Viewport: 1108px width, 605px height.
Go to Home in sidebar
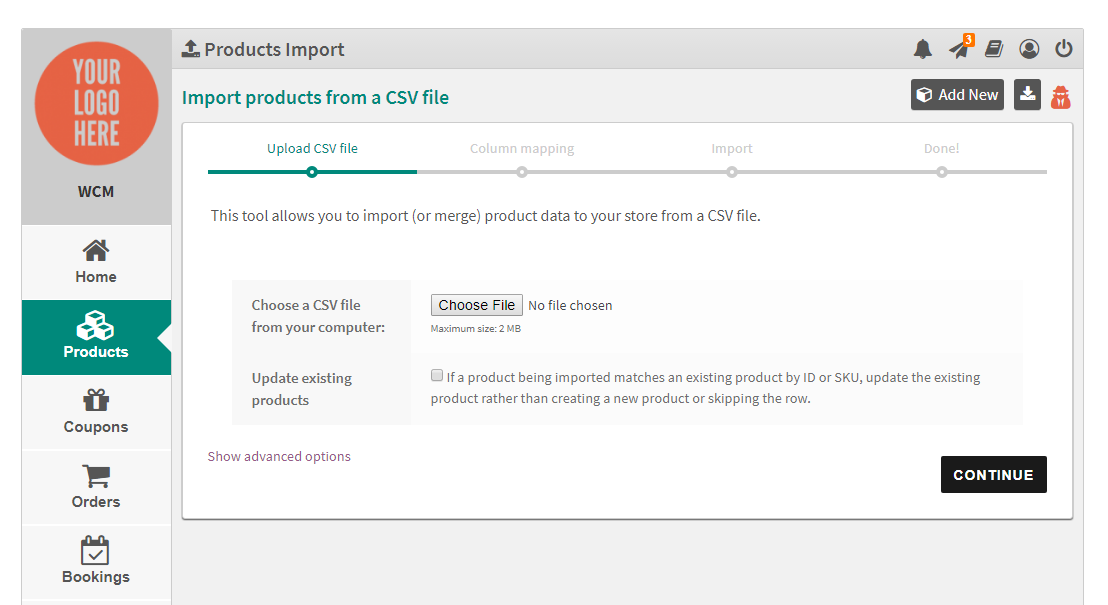click(96, 262)
